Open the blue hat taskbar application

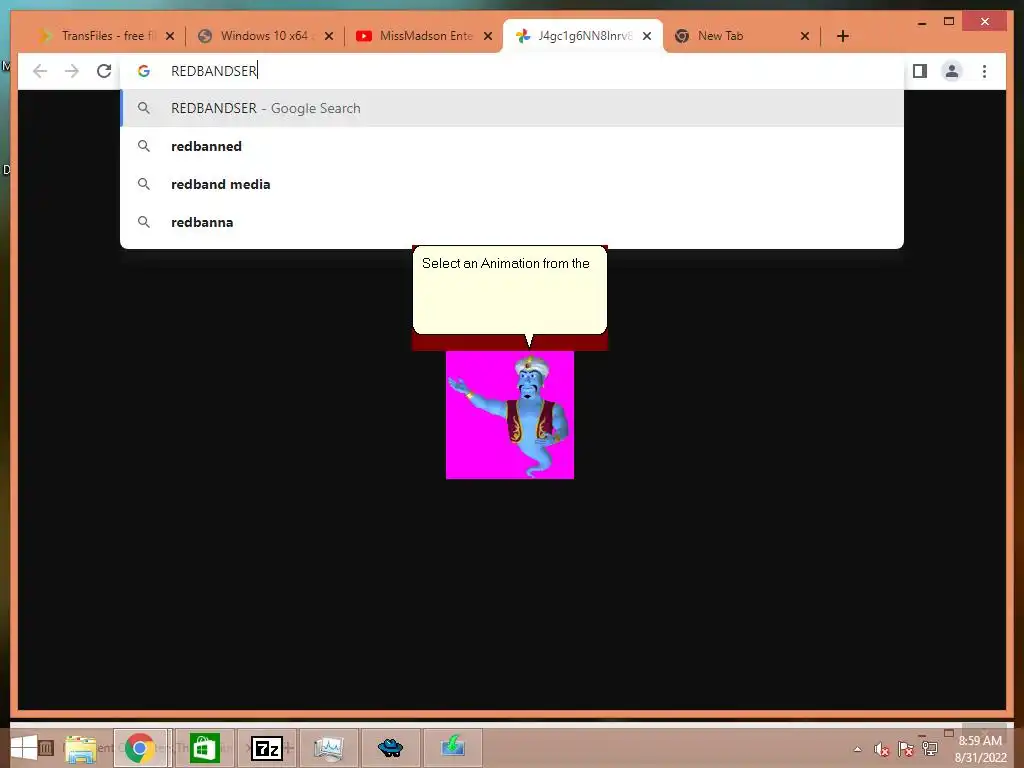[391, 748]
